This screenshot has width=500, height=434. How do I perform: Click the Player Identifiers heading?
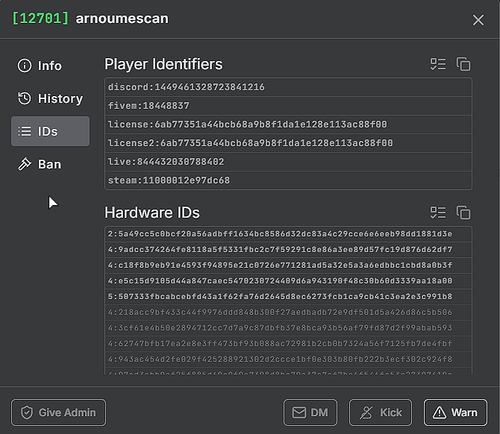163,64
